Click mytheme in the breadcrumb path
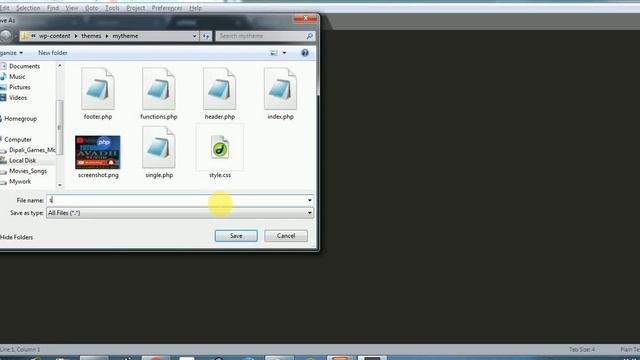Screen dimensions: 640x360 (x=125, y=36)
